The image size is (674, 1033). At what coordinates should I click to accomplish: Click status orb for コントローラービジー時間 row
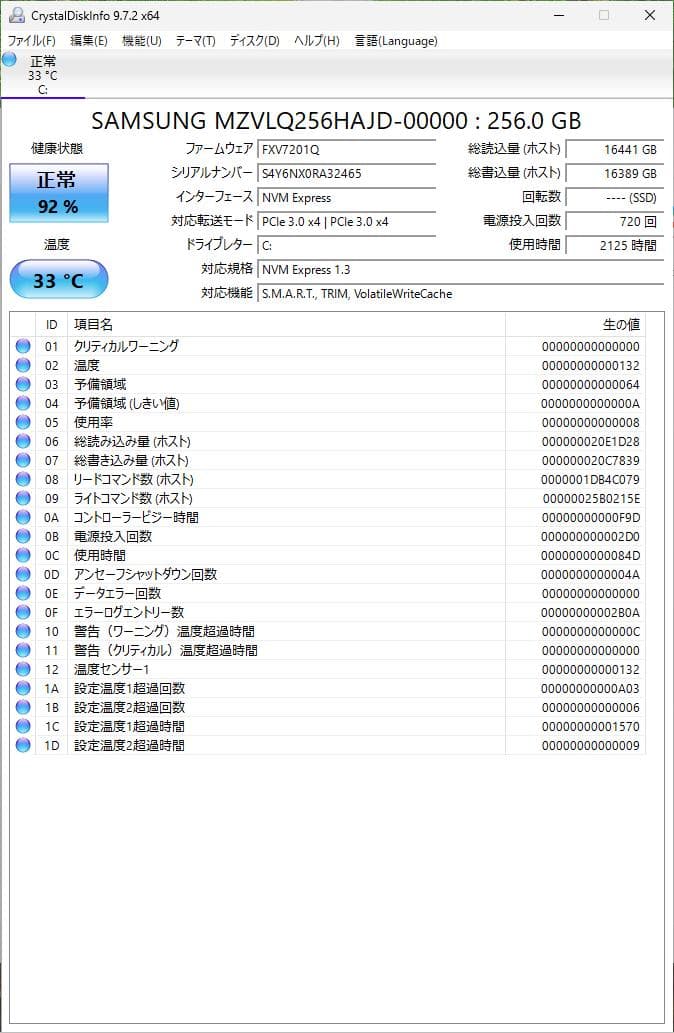pos(23,517)
